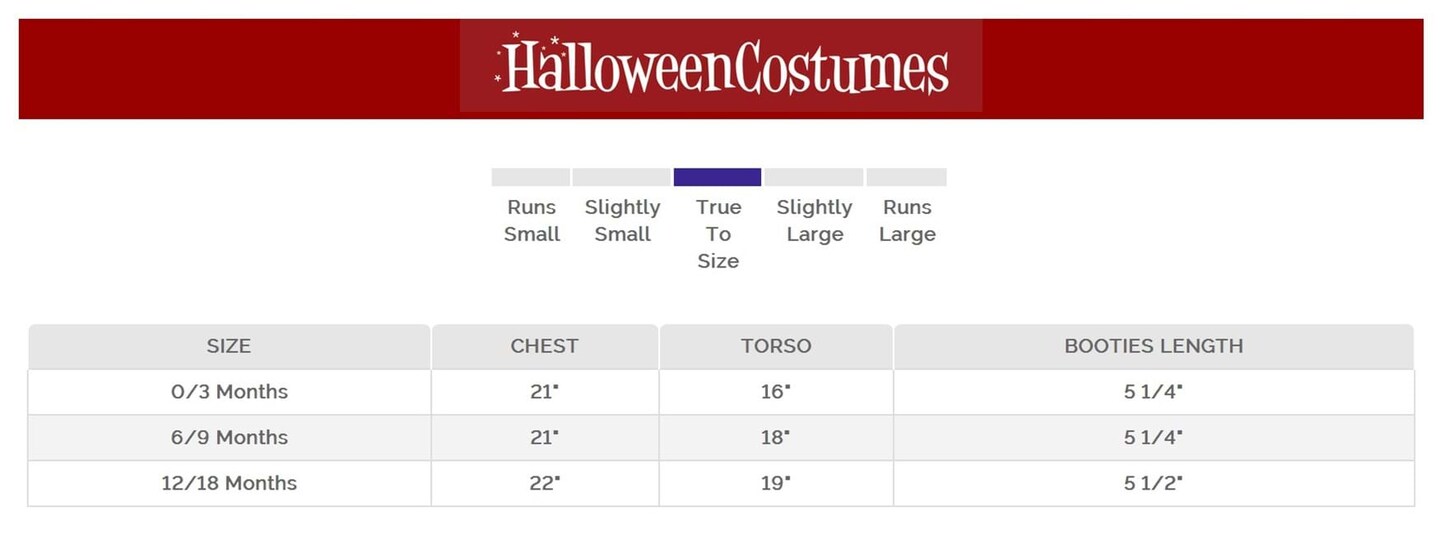The height and width of the screenshot is (534, 1440).
Task: Select the Runs Large fit segment
Action: click(906, 177)
